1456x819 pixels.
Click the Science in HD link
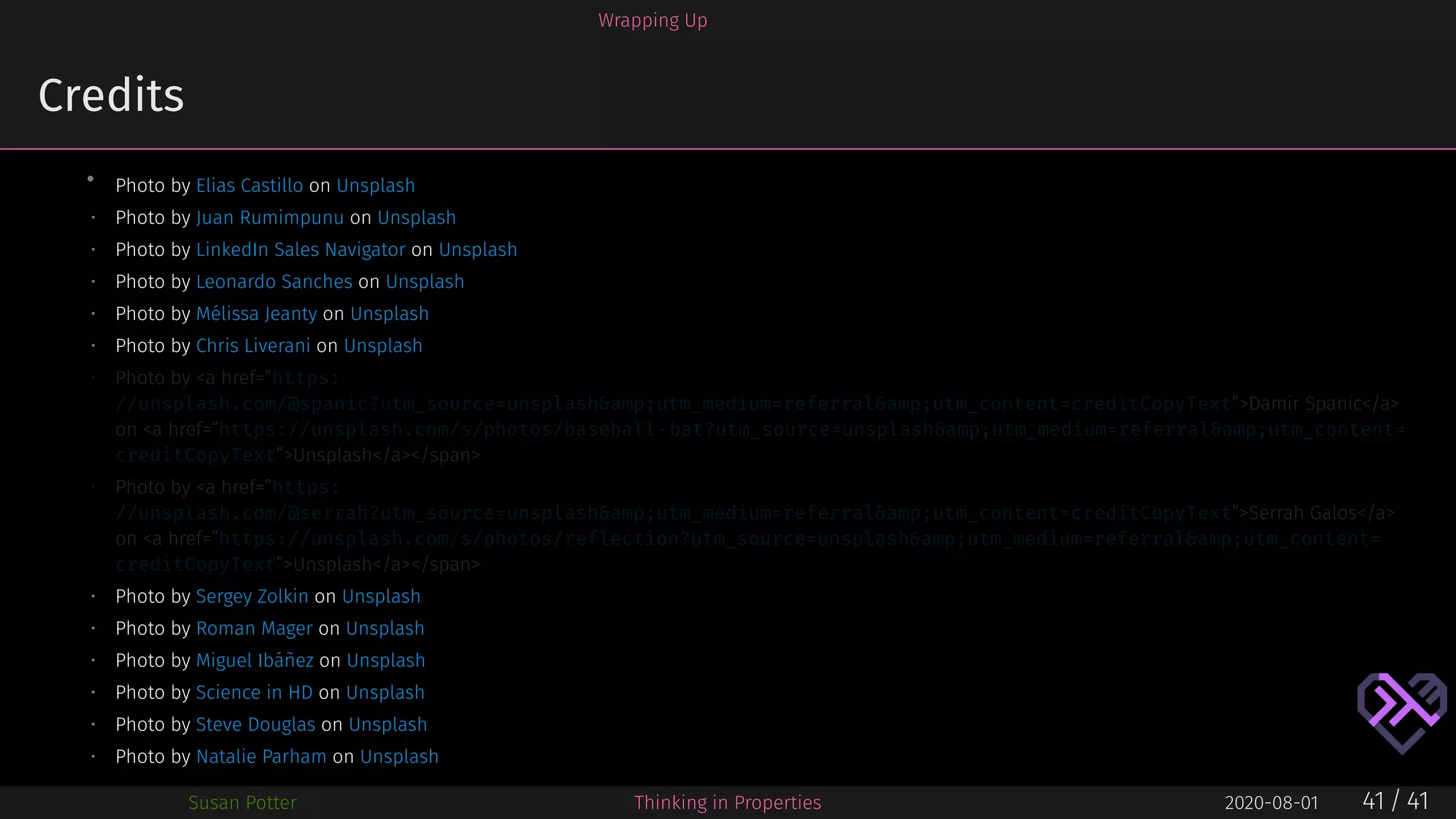[254, 692]
